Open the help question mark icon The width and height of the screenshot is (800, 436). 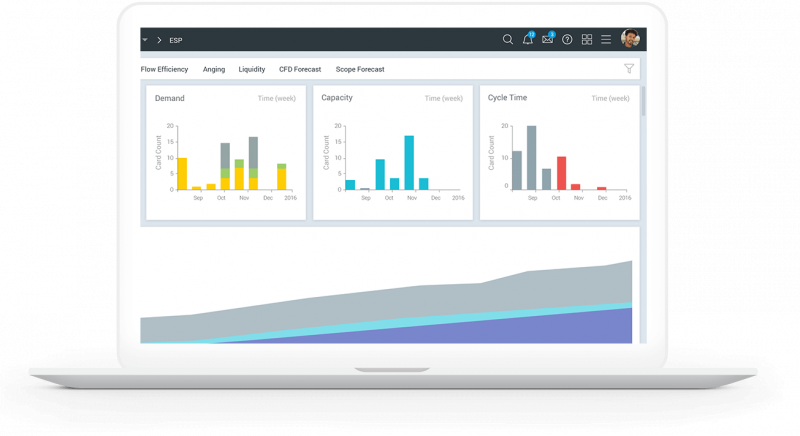tap(567, 39)
